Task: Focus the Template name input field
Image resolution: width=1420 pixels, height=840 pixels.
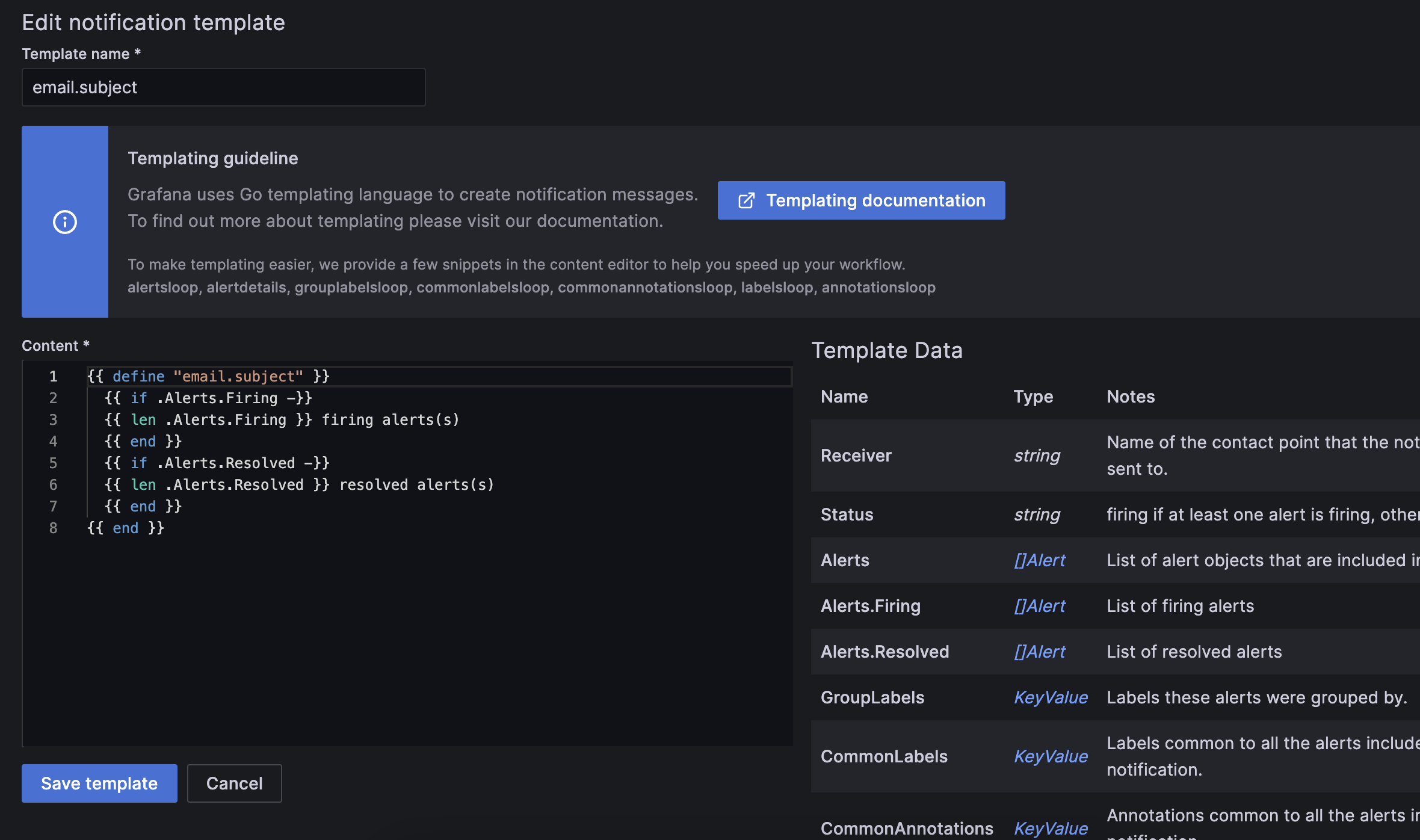Action: point(223,87)
